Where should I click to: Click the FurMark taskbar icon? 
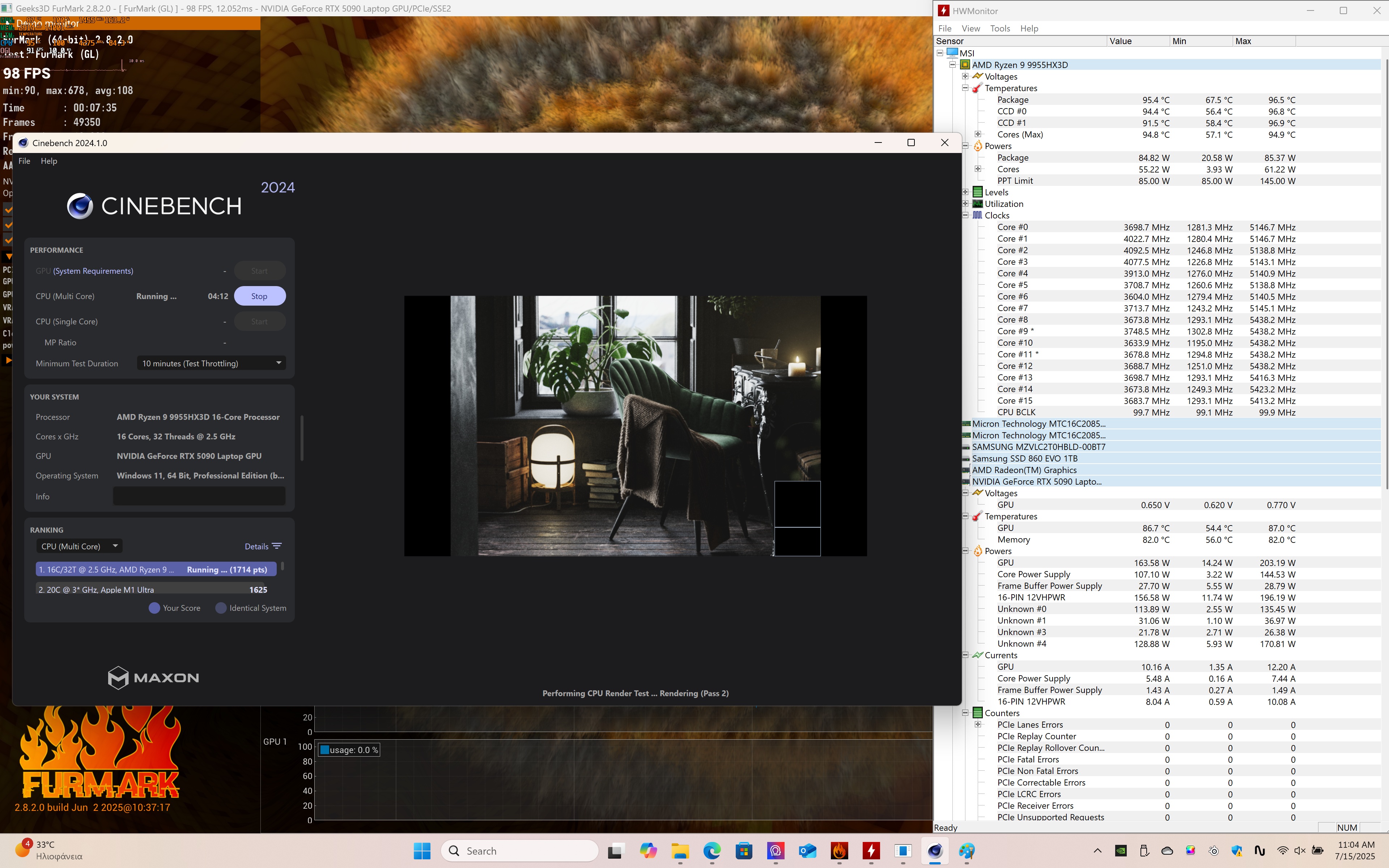[x=839, y=851]
